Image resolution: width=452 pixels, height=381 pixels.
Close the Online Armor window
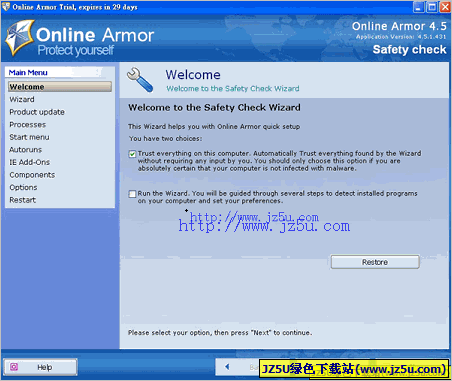445,7
